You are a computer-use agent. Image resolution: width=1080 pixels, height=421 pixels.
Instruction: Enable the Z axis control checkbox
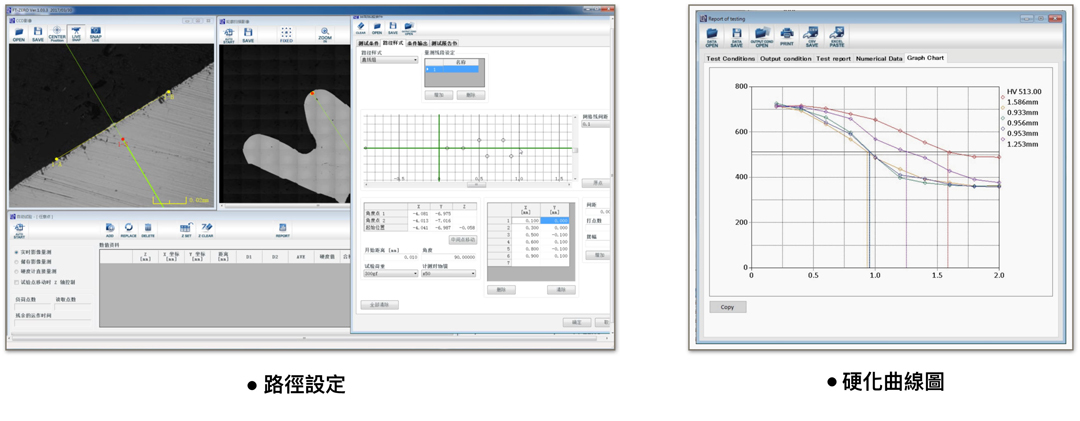tap(17, 281)
